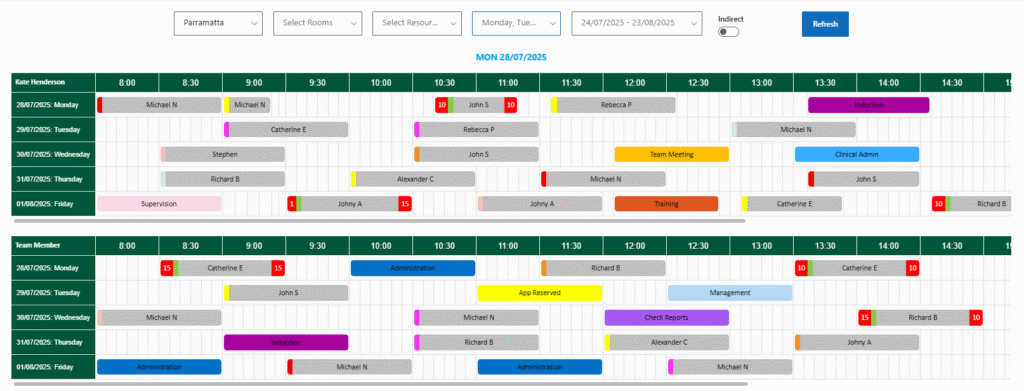The width and height of the screenshot is (1024, 391).
Task: Open Kate Henderson's Monday Rebecca P appointment
Action: pyautogui.click(x=613, y=105)
